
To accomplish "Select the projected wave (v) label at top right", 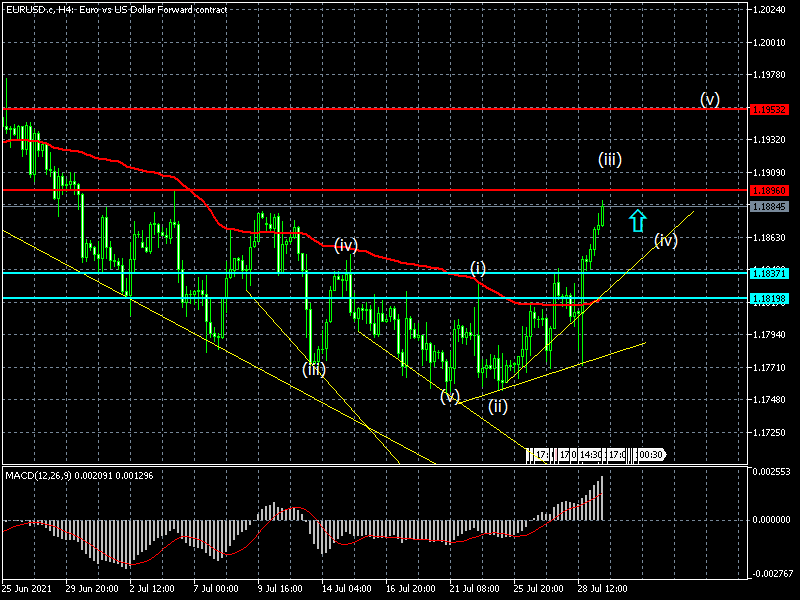I will tap(709, 99).
